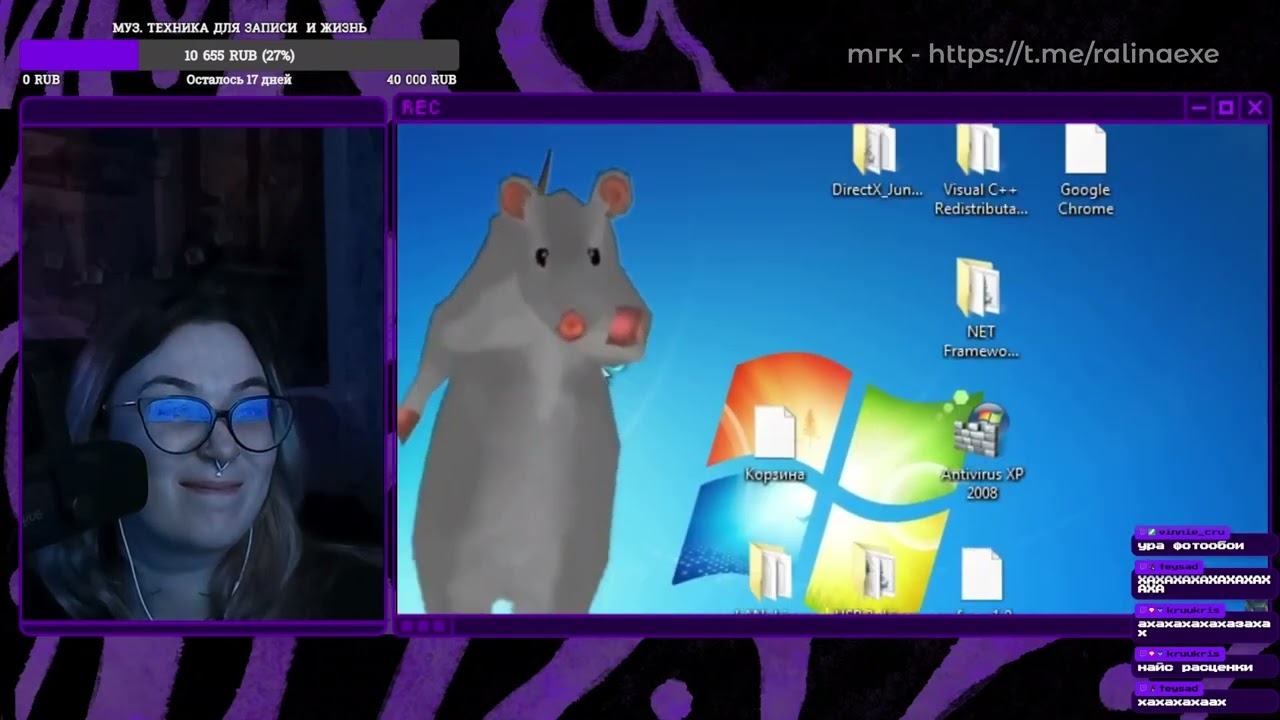Open the Корзина desktop icon
The image size is (1280, 720).
click(774, 433)
